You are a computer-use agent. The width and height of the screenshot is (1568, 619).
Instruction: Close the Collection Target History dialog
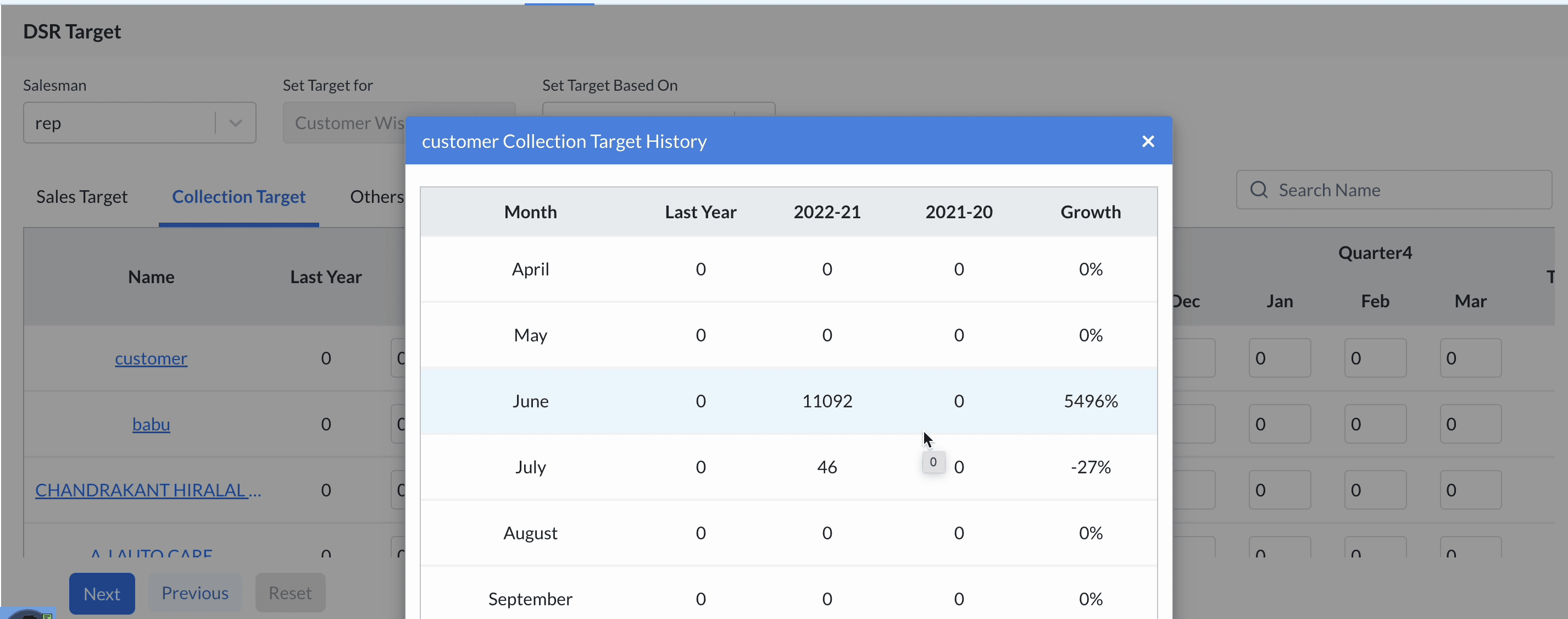coord(1147,141)
